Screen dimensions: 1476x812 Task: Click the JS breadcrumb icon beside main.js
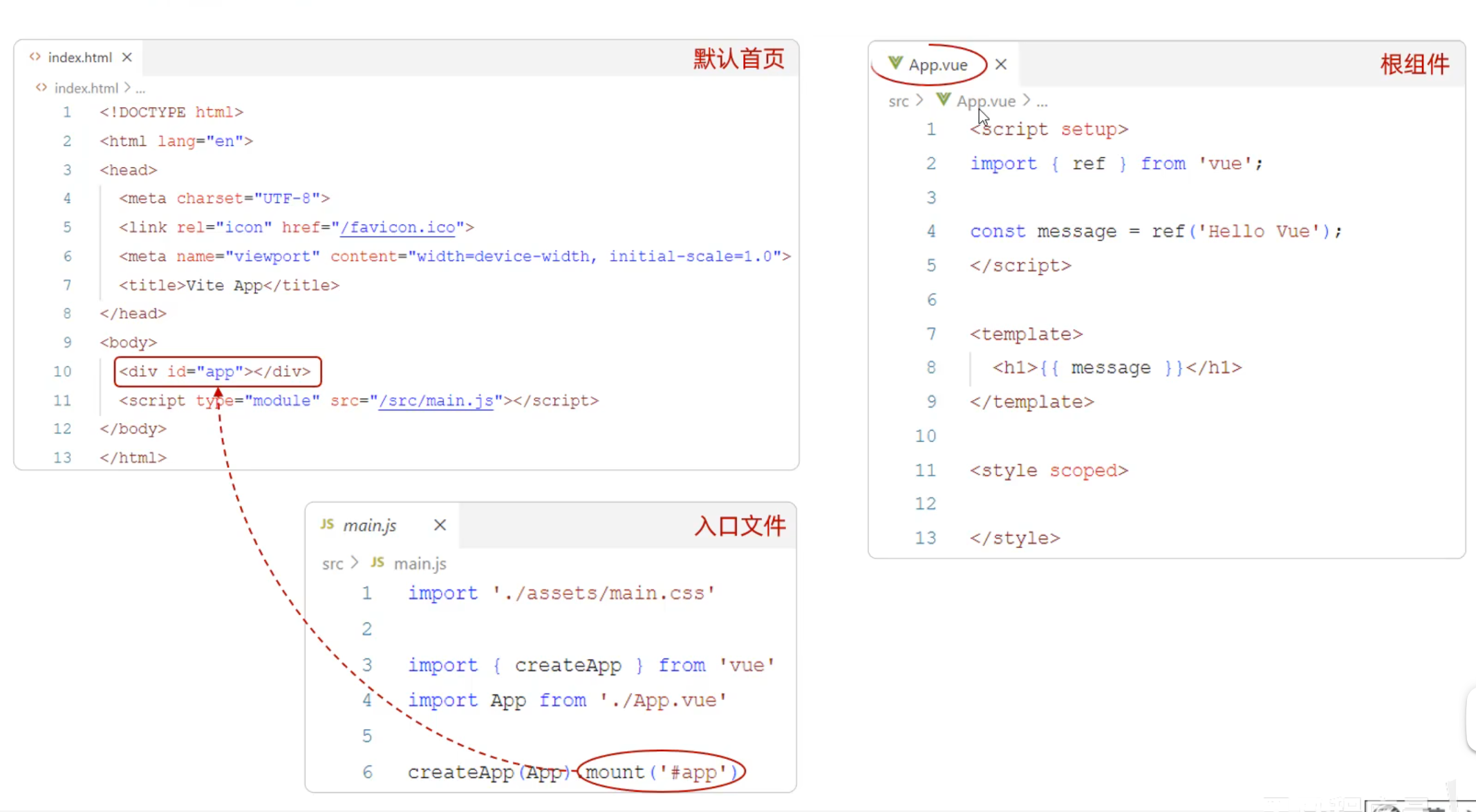377,563
